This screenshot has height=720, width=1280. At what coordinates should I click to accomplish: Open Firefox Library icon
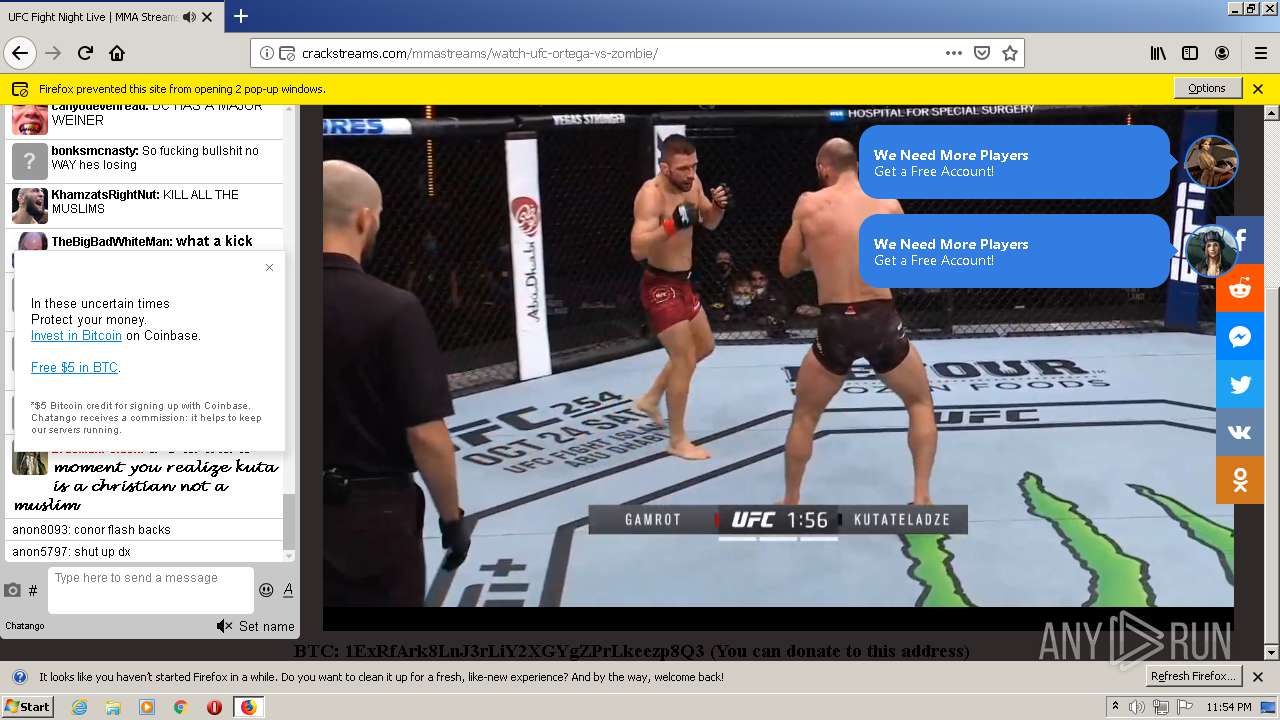pos(1158,53)
